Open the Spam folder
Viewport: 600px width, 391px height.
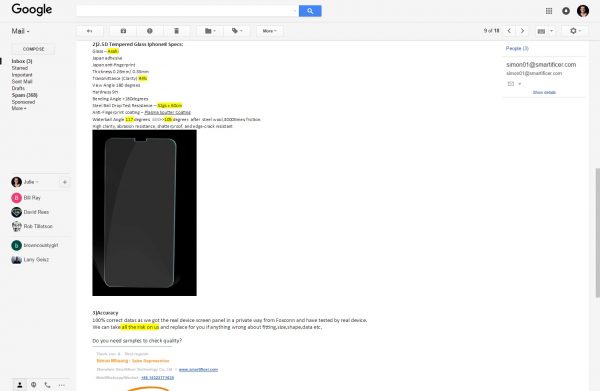[24, 95]
